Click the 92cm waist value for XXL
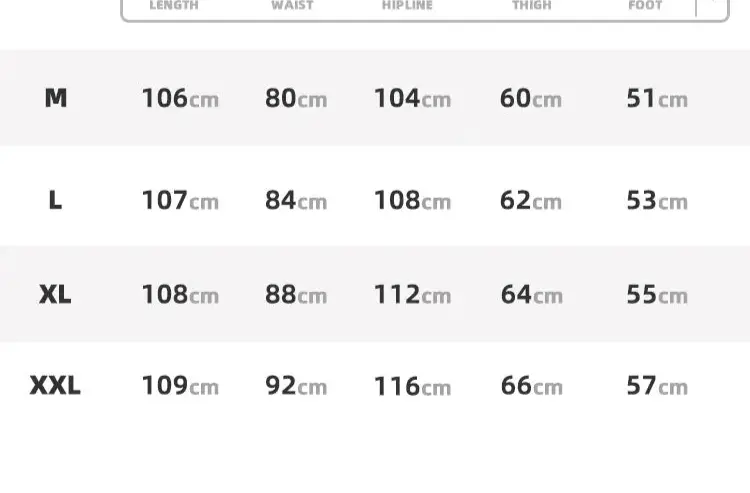The width and height of the screenshot is (750, 493). point(296,386)
